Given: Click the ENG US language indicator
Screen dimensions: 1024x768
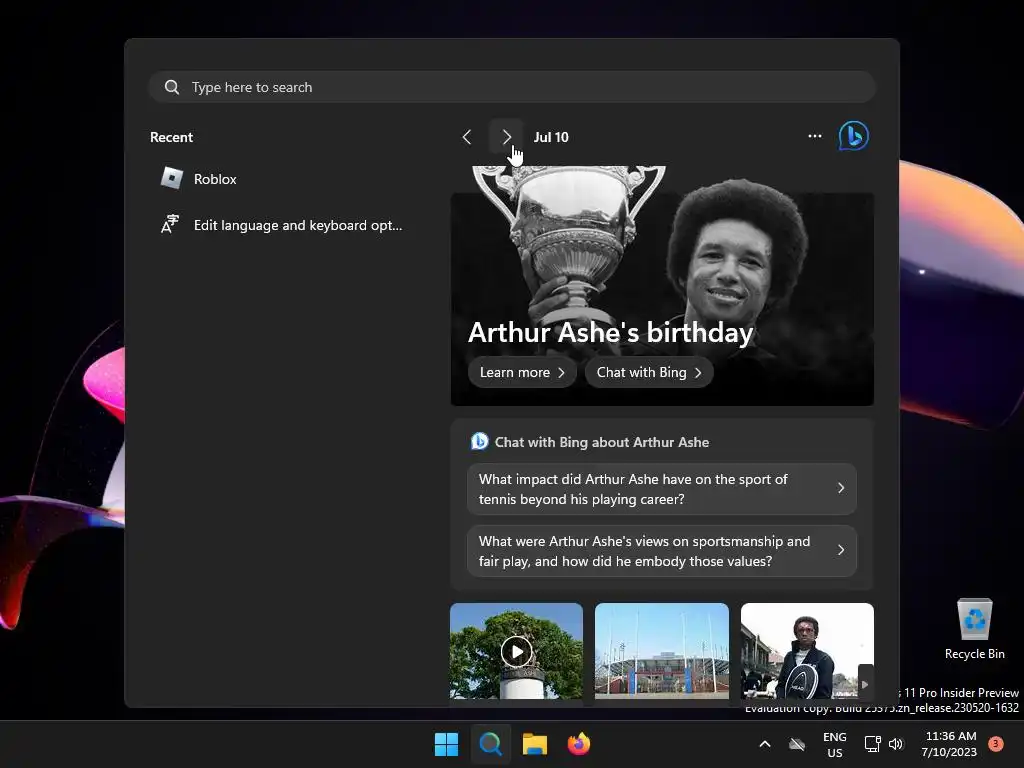Looking at the screenshot, I should tap(834, 744).
